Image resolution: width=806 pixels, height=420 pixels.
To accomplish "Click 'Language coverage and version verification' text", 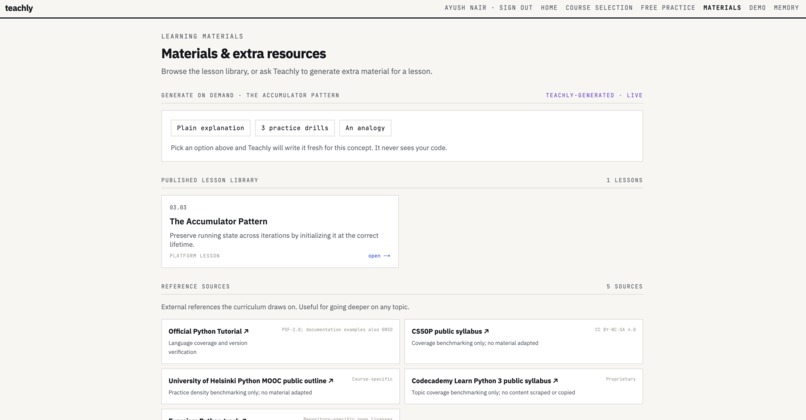I will (x=208, y=348).
